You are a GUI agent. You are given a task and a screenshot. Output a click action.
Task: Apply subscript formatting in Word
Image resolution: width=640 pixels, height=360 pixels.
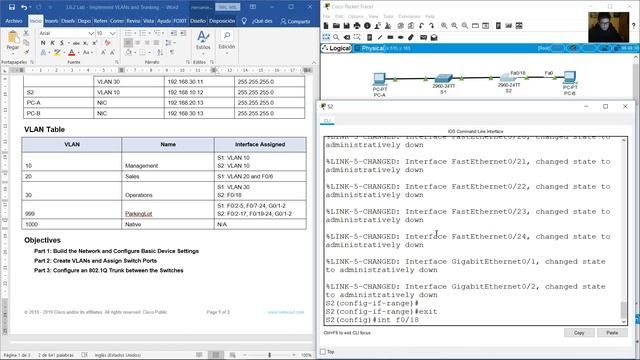[x=85, y=43]
